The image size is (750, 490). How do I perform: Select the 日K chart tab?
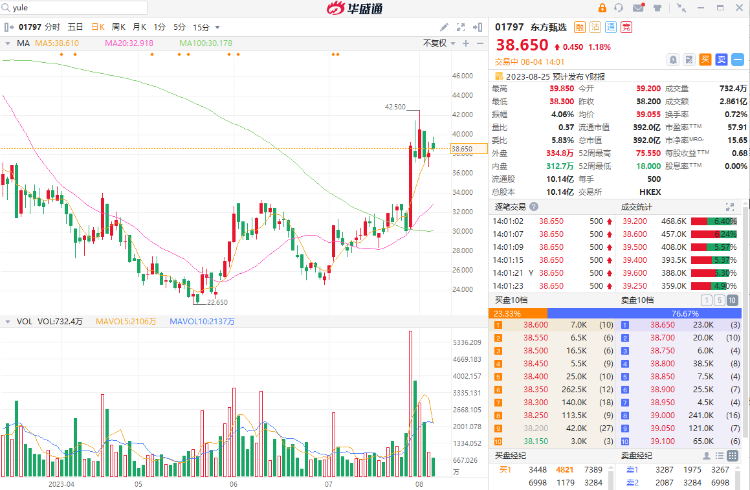point(98,27)
